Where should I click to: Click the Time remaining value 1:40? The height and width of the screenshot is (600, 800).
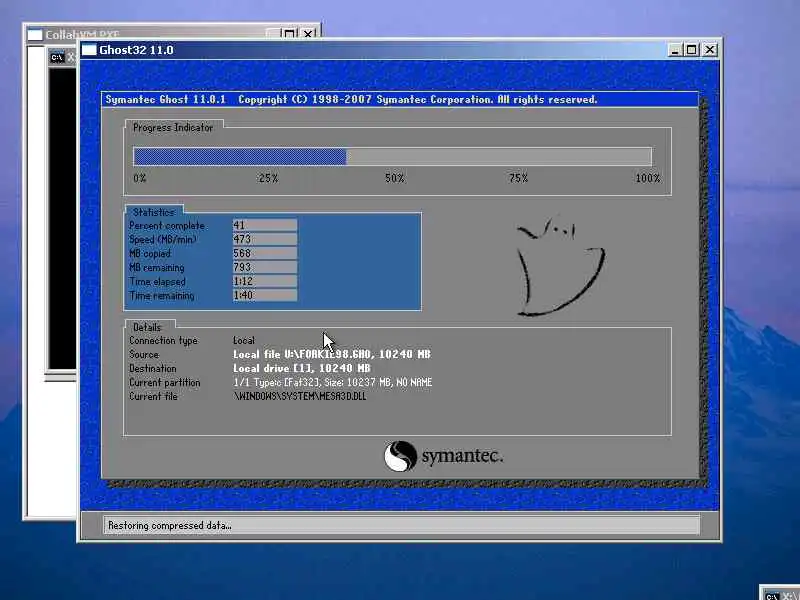(265, 295)
